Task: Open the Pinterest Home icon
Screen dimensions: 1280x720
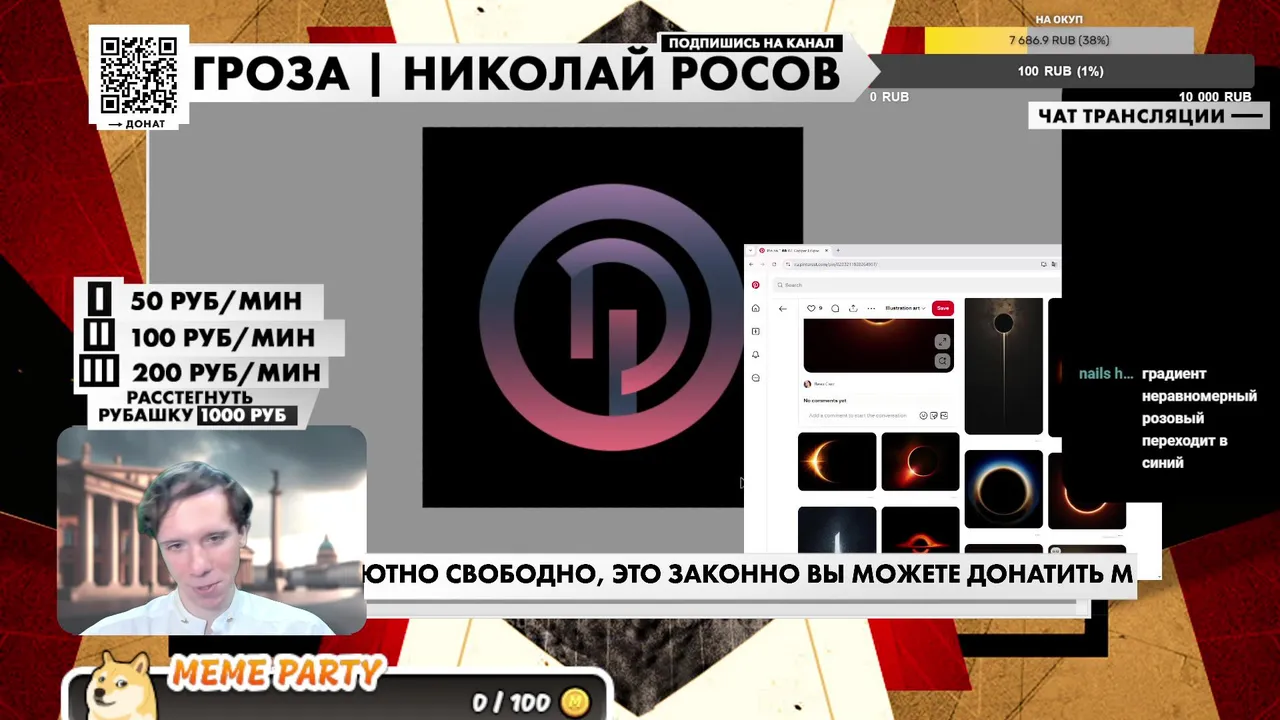Action: point(756,308)
